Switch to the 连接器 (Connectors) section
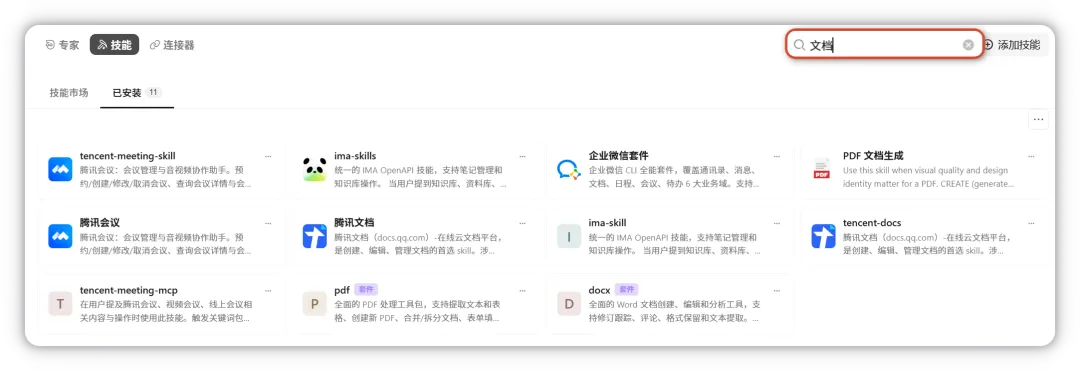This screenshot has height=371, width=1080. (172, 45)
